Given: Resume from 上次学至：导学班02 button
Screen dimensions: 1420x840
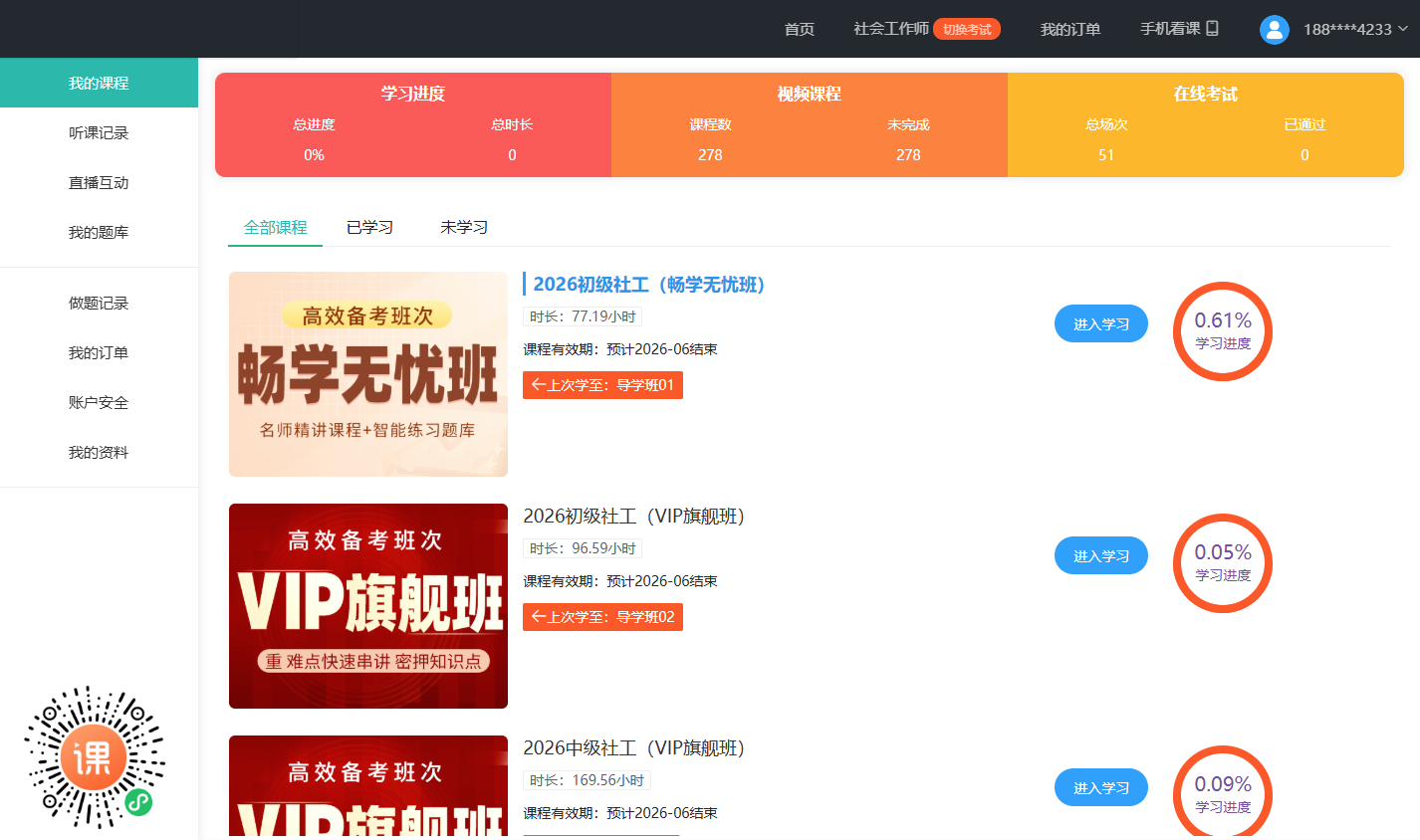Looking at the screenshot, I should tap(602, 617).
